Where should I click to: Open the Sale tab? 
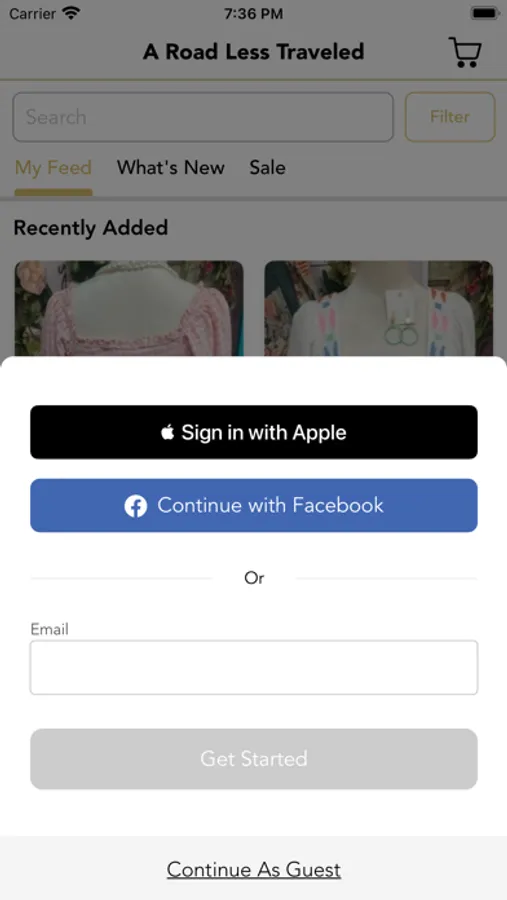(x=267, y=168)
